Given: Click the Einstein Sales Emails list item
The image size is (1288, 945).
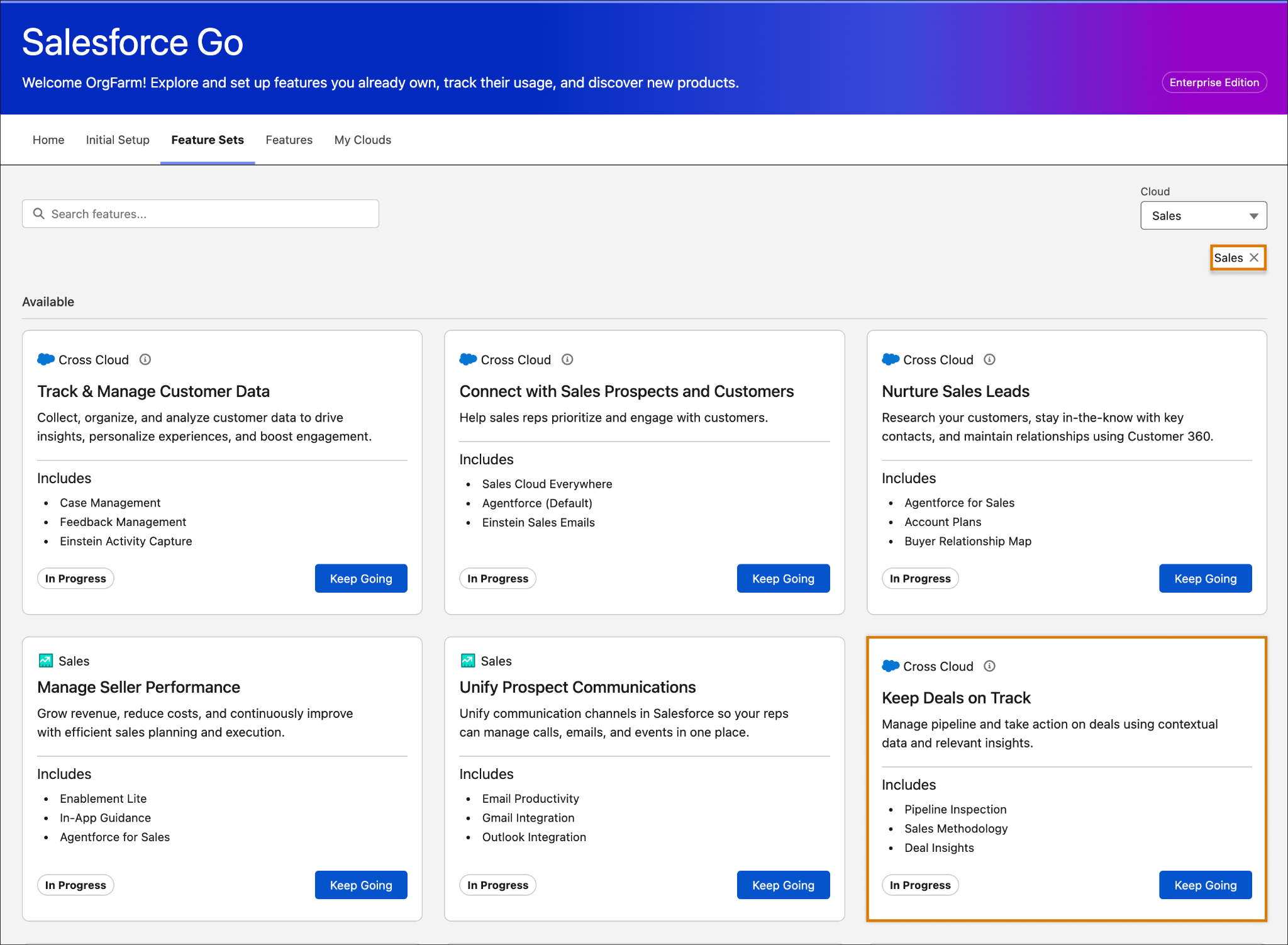Looking at the screenshot, I should (538, 522).
